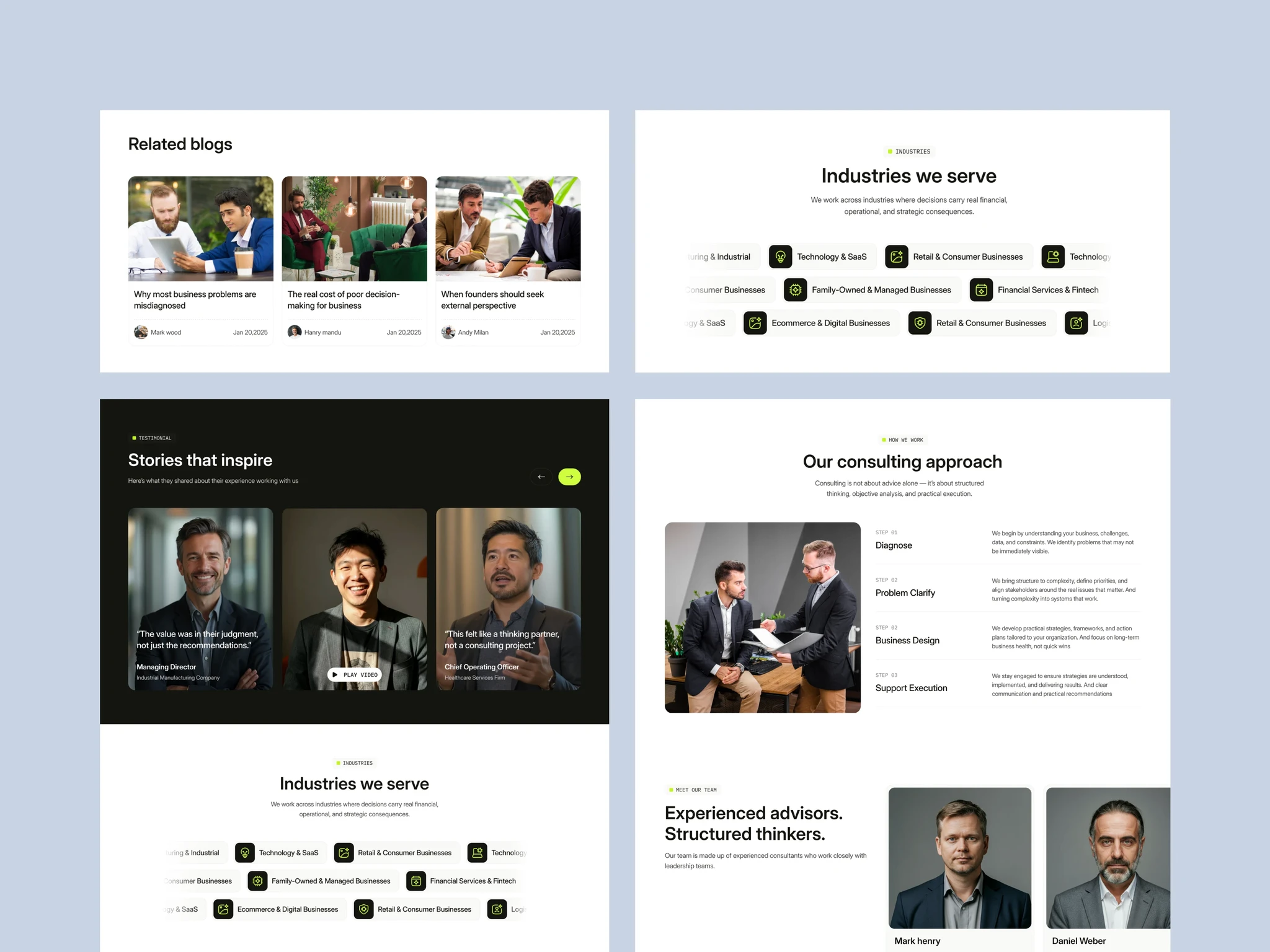Advance testimonials with the green right arrow
Image resolution: width=1270 pixels, height=952 pixels.
click(x=569, y=477)
